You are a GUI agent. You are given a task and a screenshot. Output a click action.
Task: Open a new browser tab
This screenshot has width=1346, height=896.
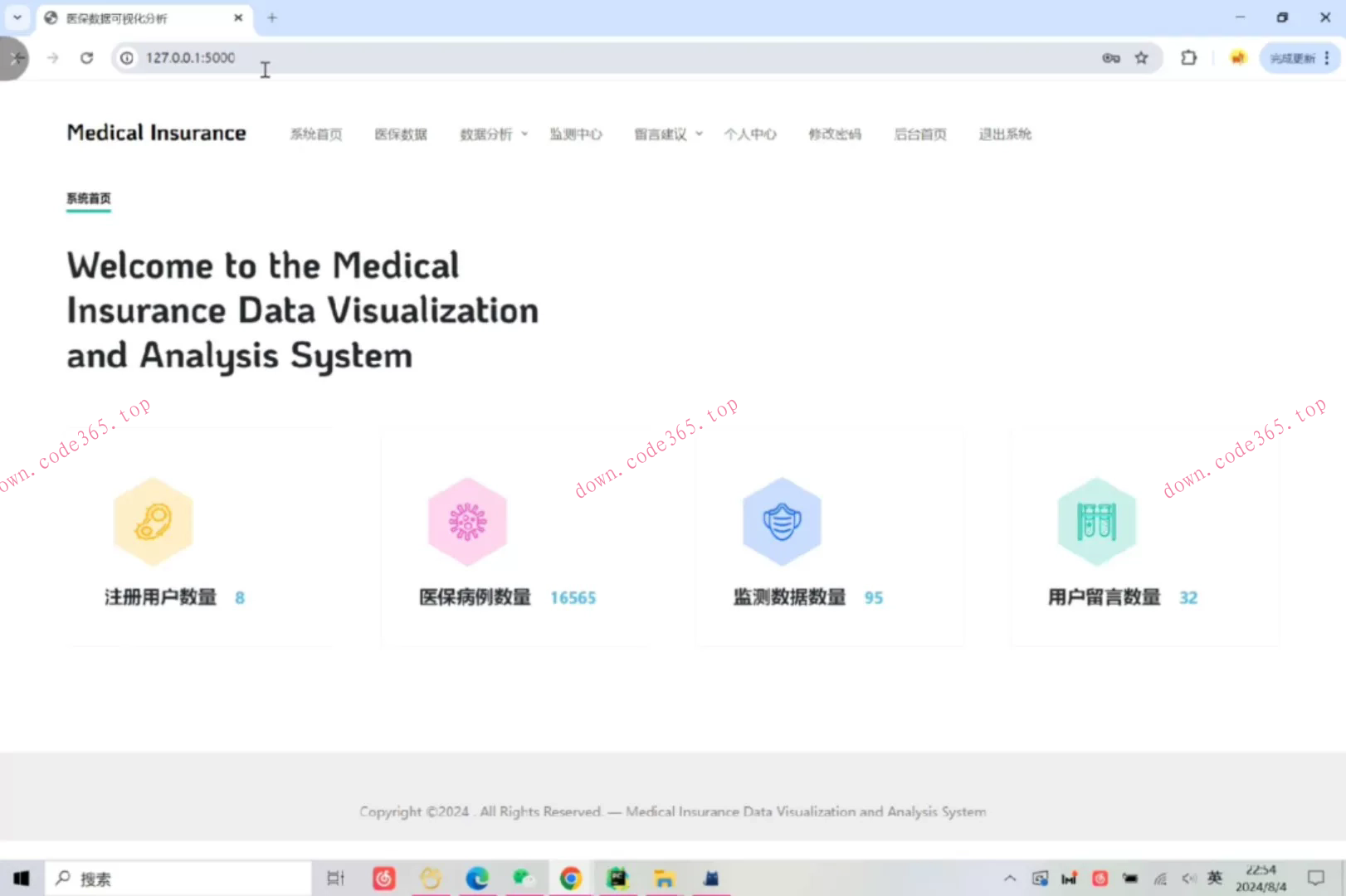click(x=271, y=17)
